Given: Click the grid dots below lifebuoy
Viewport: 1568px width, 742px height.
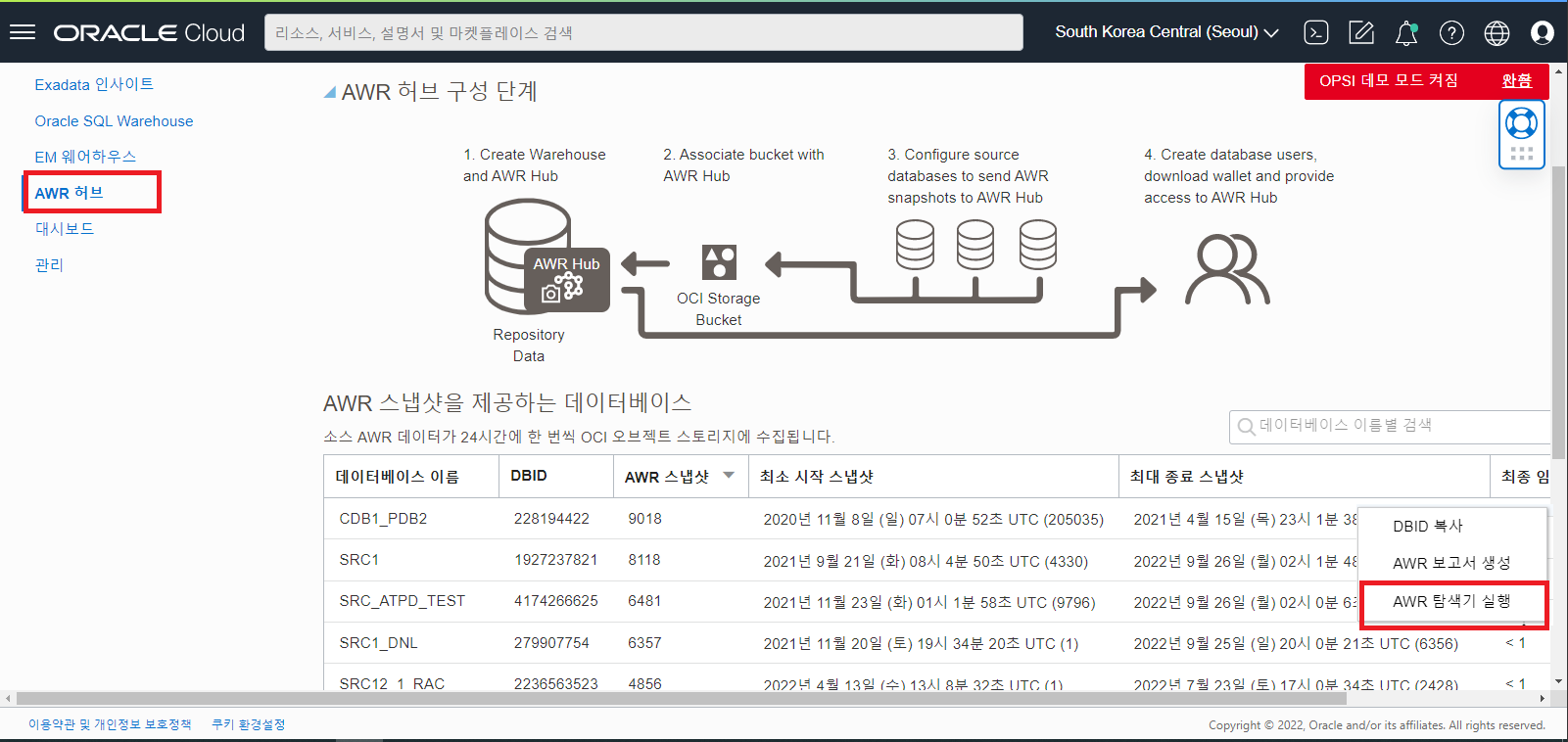Looking at the screenshot, I should click(x=1522, y=154).
